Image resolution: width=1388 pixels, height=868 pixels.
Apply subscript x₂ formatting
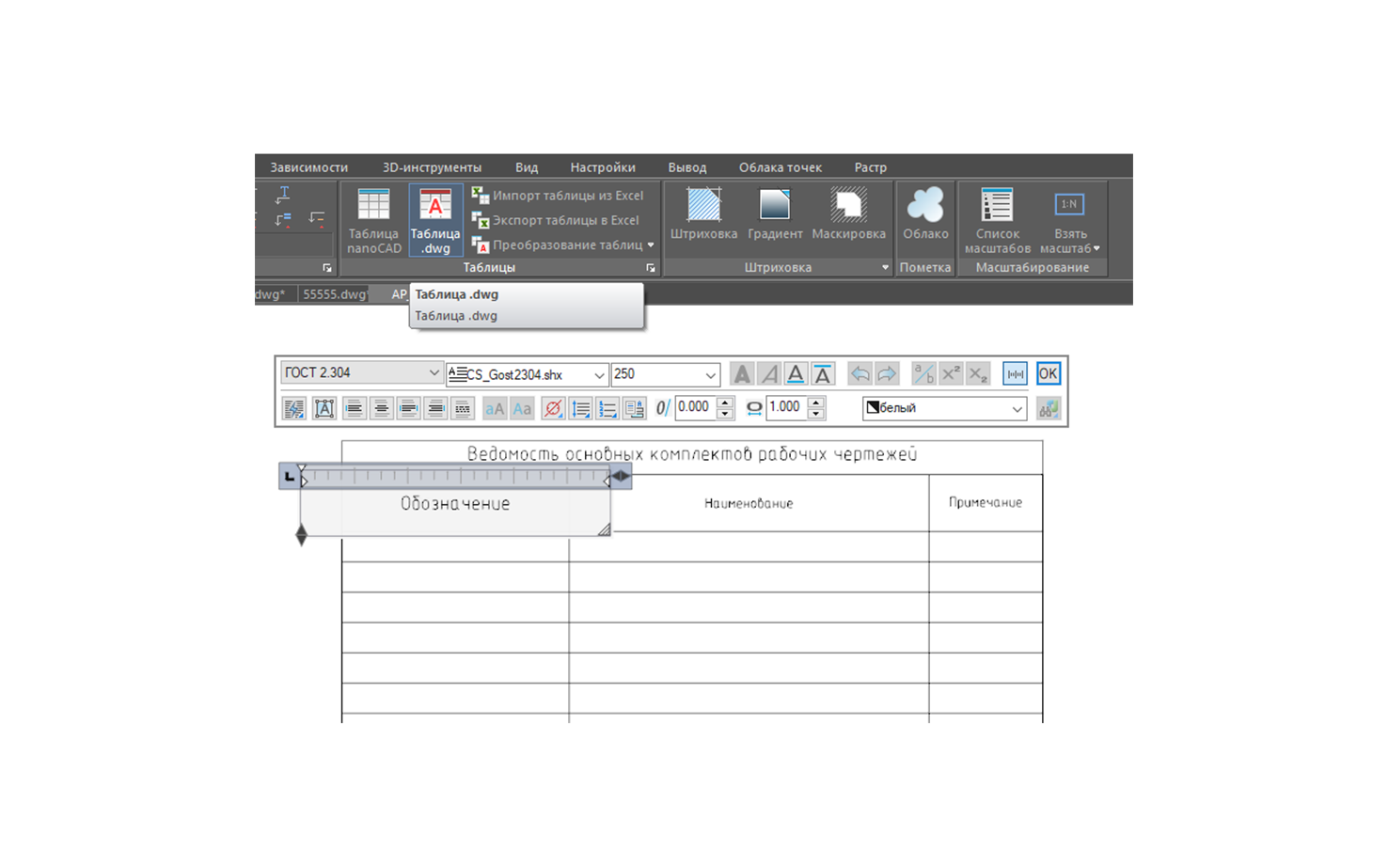[x=978, y=374]
